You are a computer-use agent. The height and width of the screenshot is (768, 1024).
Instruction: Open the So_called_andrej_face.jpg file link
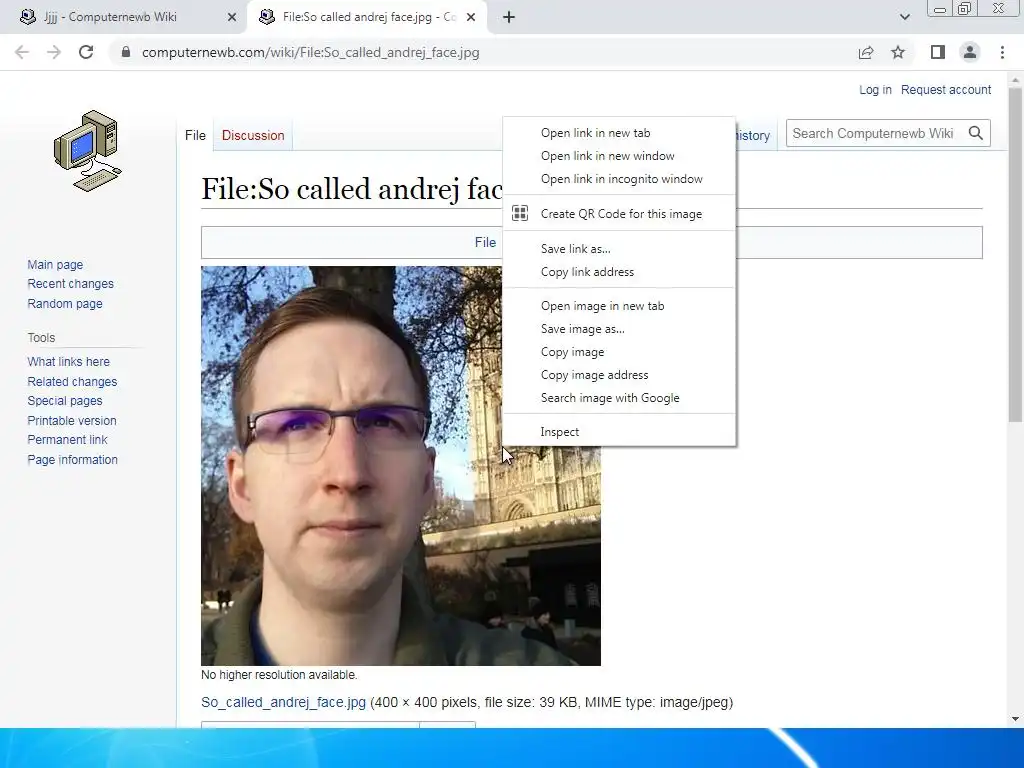283,702
